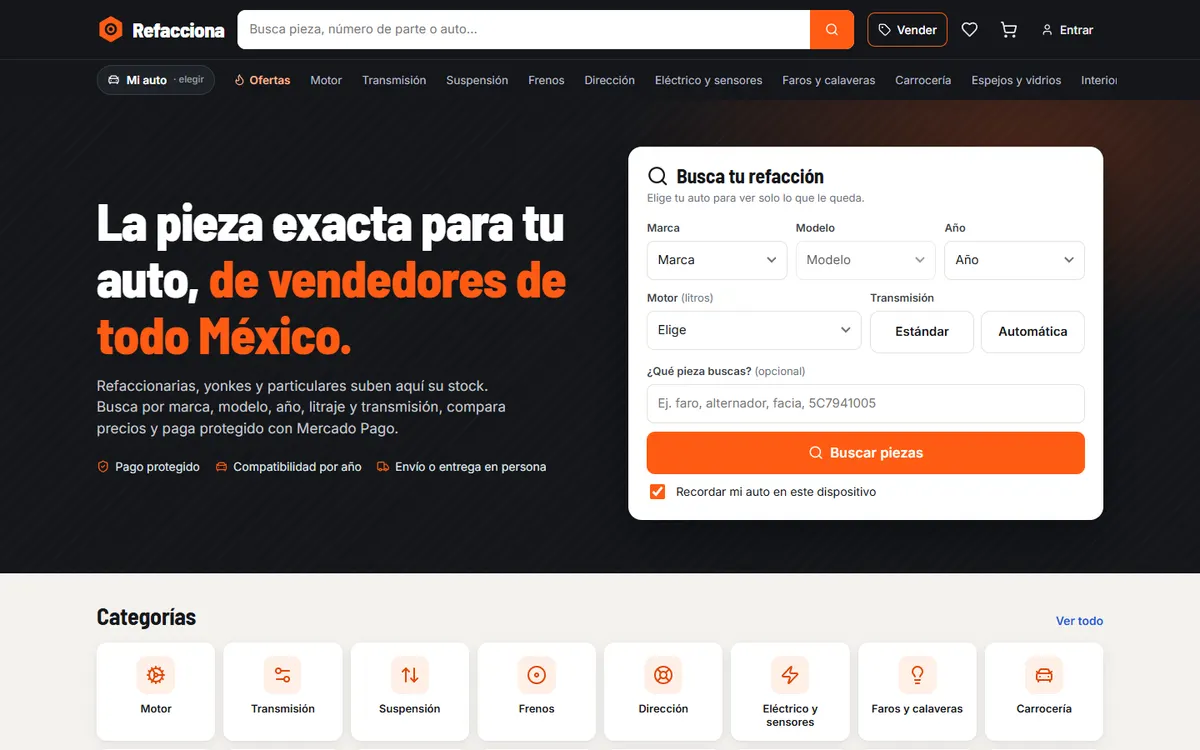Click the Envío o entrega truck icon
The image size is (1200, 750).
point(383,467)
